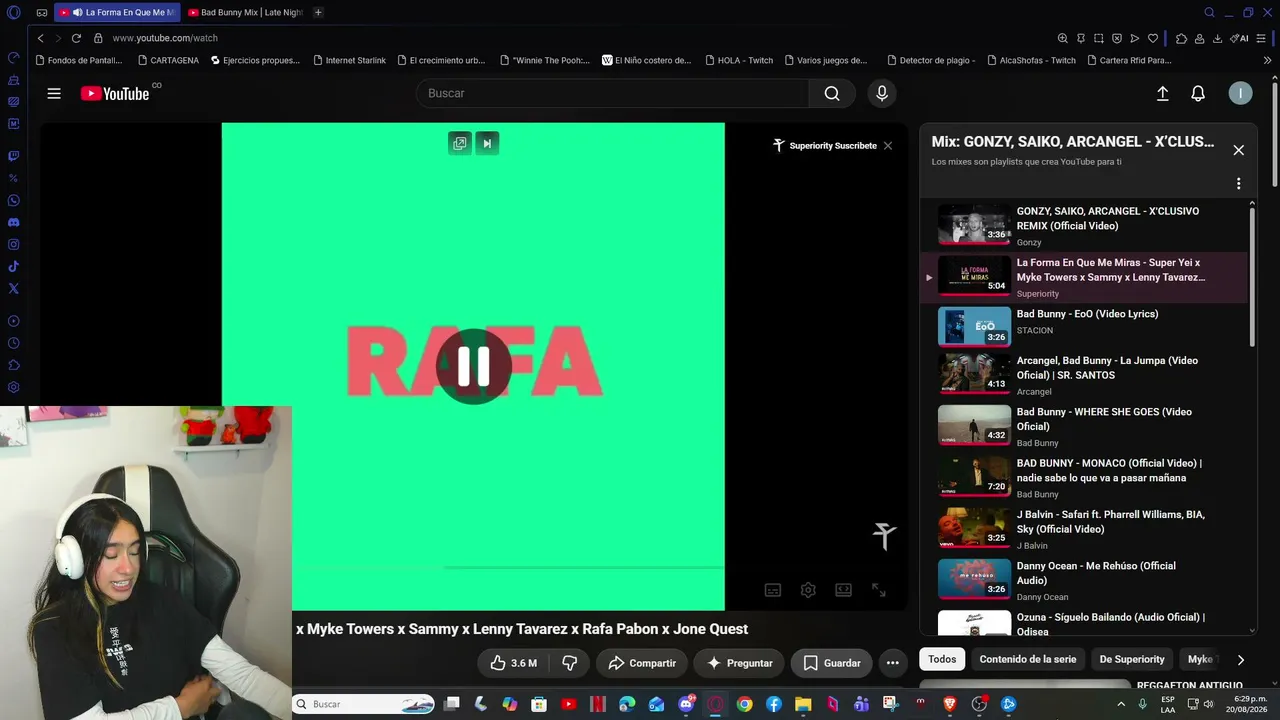Pop out the video with the detach icon
The width and height of the screenshot is (1280, 720).
(460, 143)
